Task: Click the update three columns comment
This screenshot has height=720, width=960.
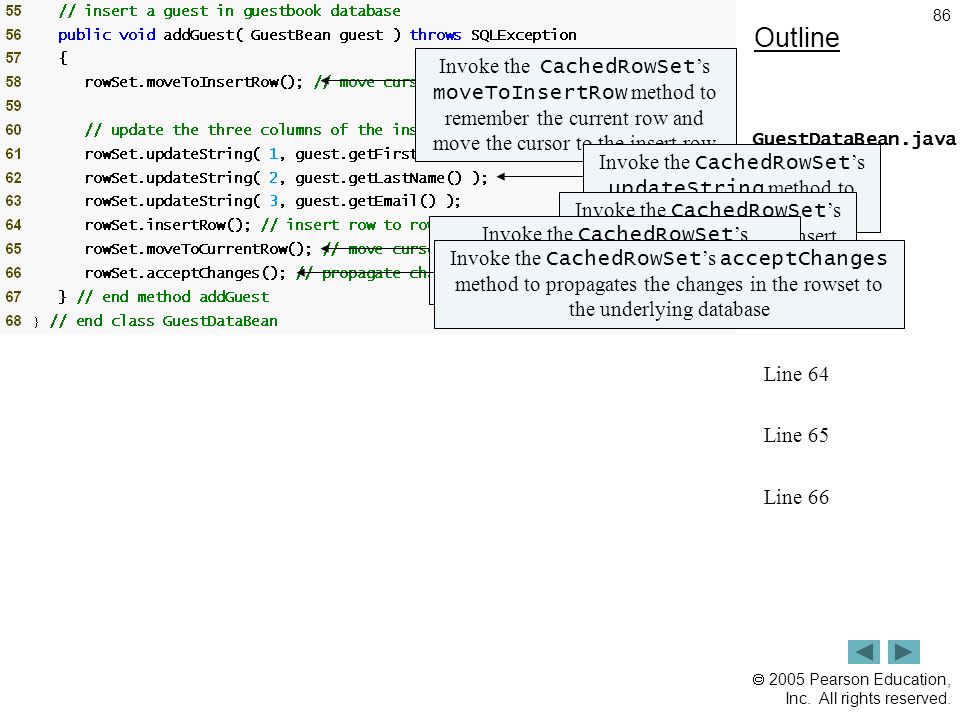Action: [x=250, y=130]
